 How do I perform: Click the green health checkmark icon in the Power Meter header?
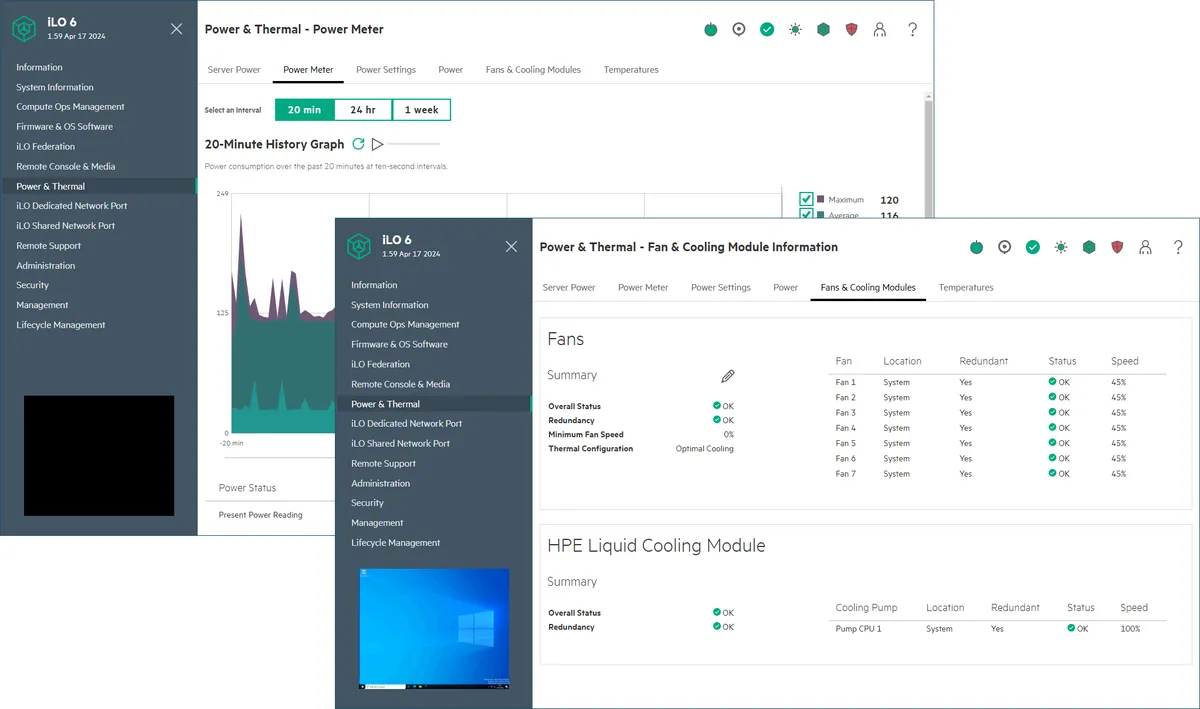pos(767,30)
